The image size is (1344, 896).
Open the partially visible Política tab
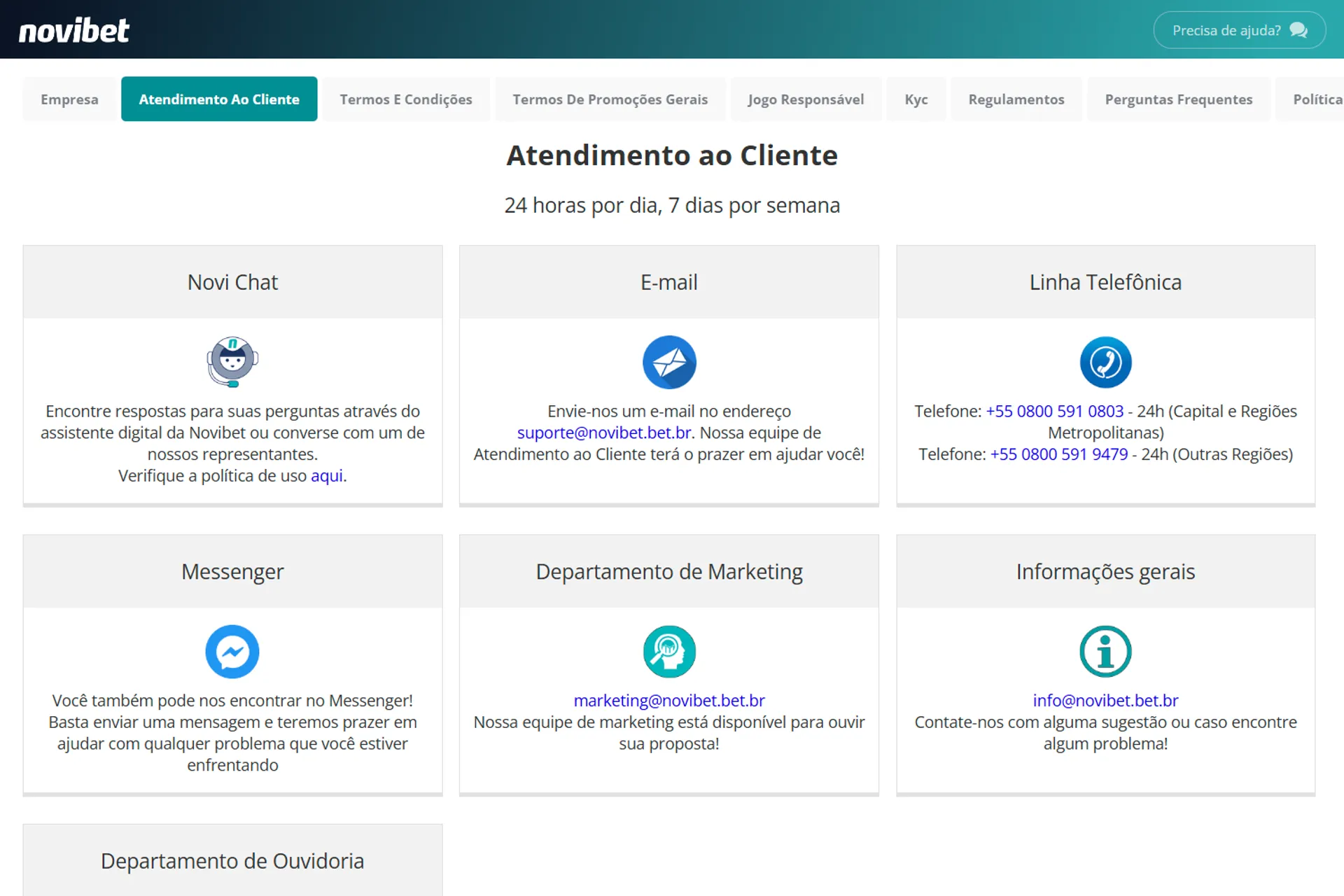click(x=1310, y=99)
